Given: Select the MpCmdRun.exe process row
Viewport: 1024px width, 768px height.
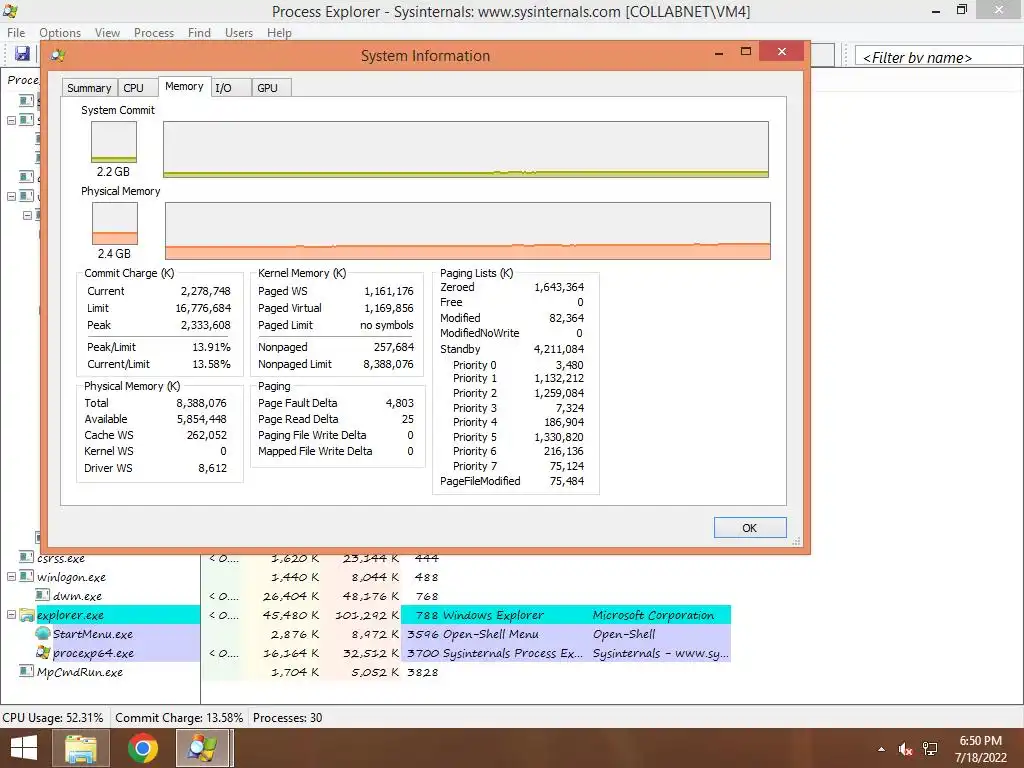Looking at the screenshot, I should 366,671.
